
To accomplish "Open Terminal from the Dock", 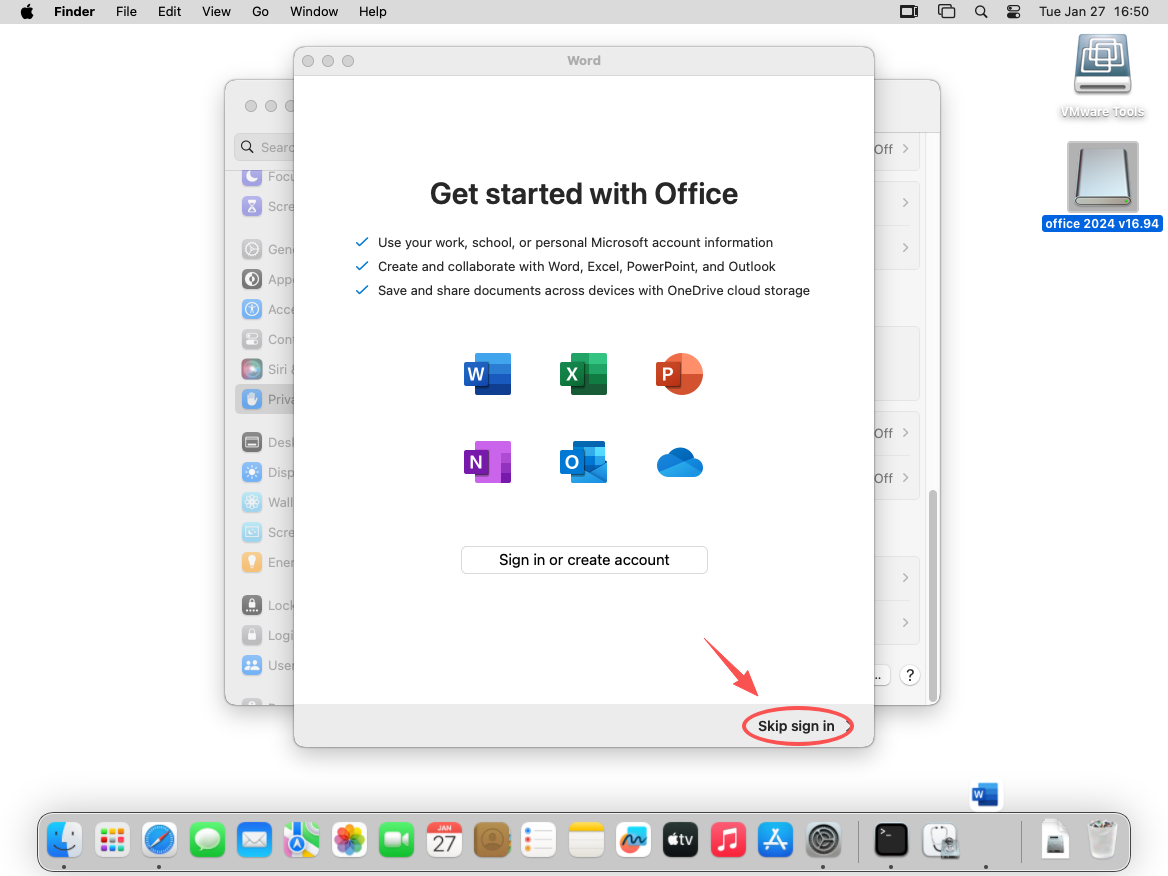I will (891, 841).
